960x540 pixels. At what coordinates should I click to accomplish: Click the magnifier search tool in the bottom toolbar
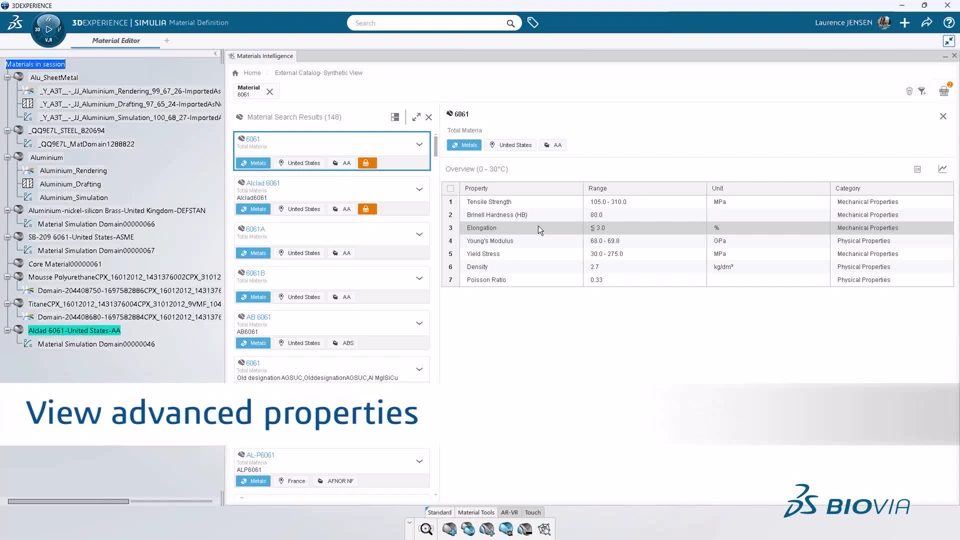[426, 529]
